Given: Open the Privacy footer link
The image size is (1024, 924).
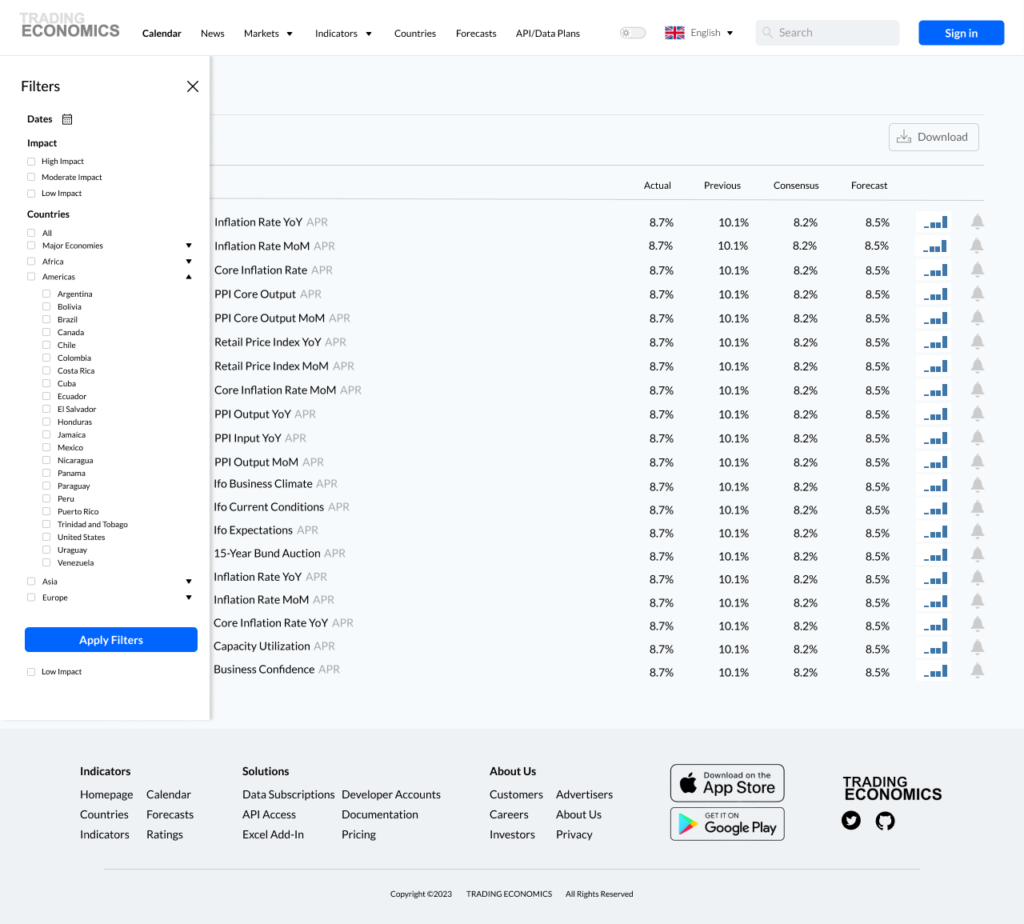Looking at the screenshot, I should (x=574, y=835).
